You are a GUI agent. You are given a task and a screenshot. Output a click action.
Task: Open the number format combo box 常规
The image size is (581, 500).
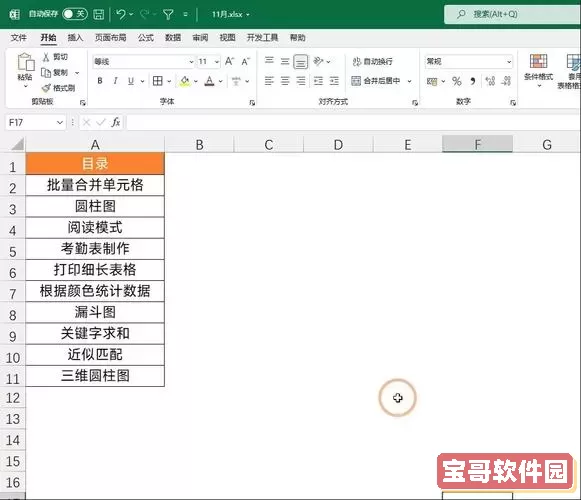point(469,62)
